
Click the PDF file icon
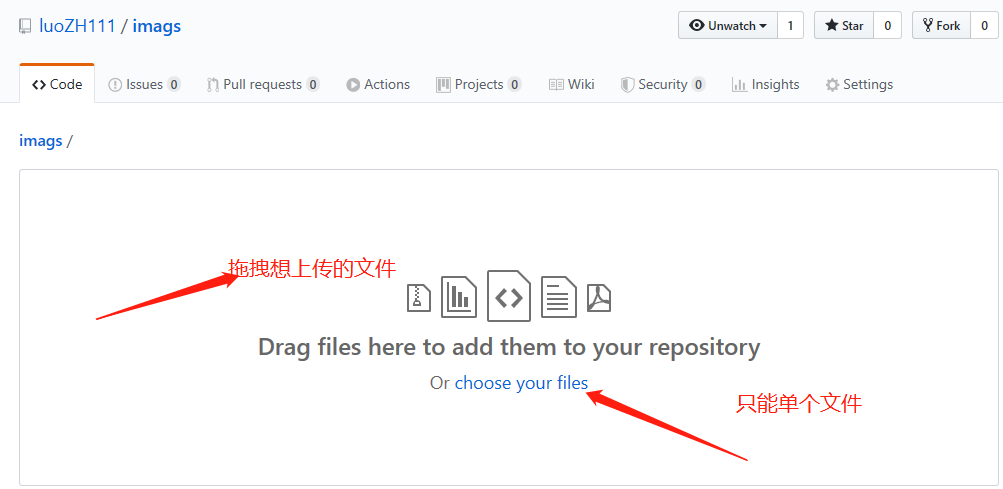[599, 298]
